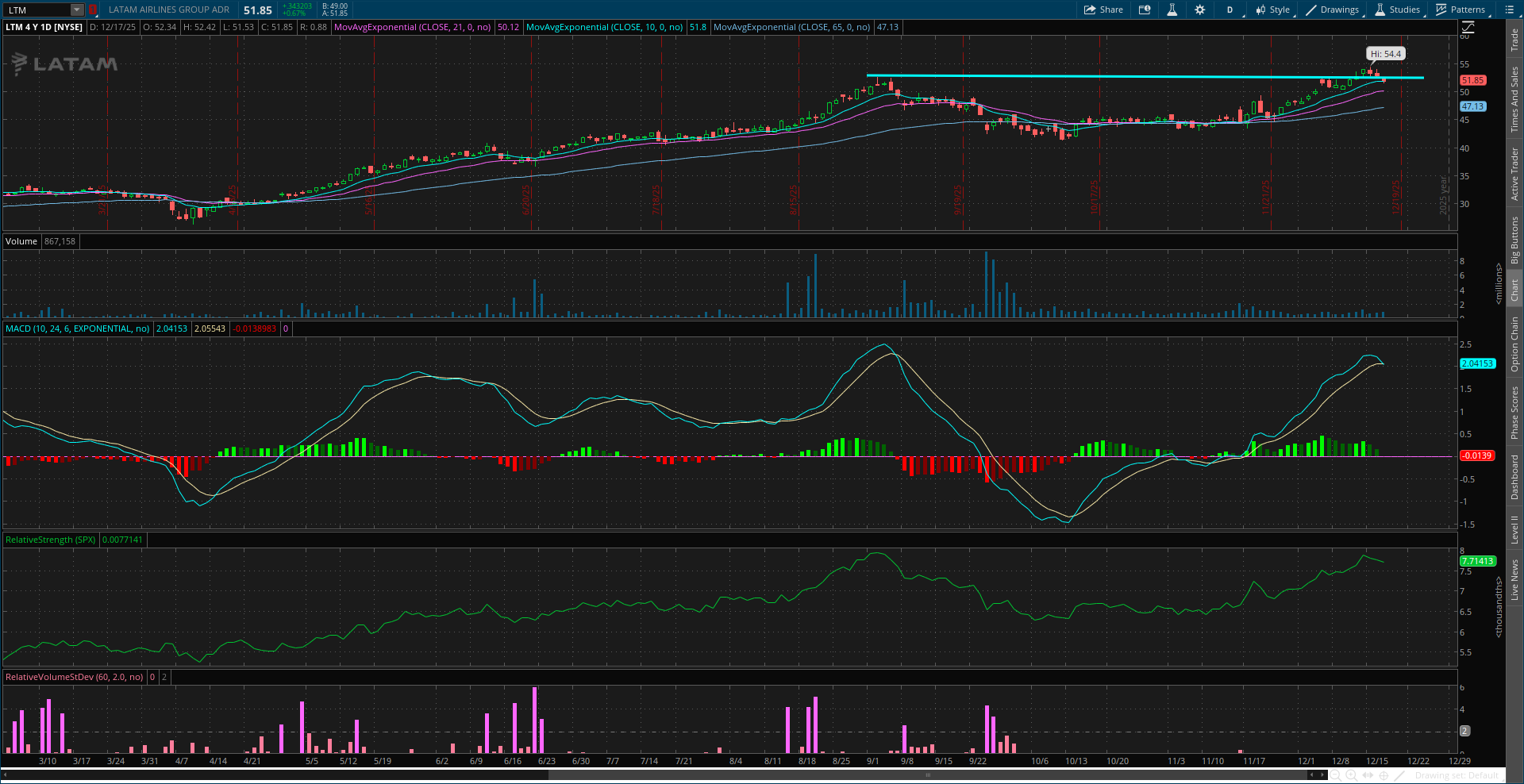Click the 47.13 blue price axis tag
Screen dimensions: 1524x784
(1472, 106)
